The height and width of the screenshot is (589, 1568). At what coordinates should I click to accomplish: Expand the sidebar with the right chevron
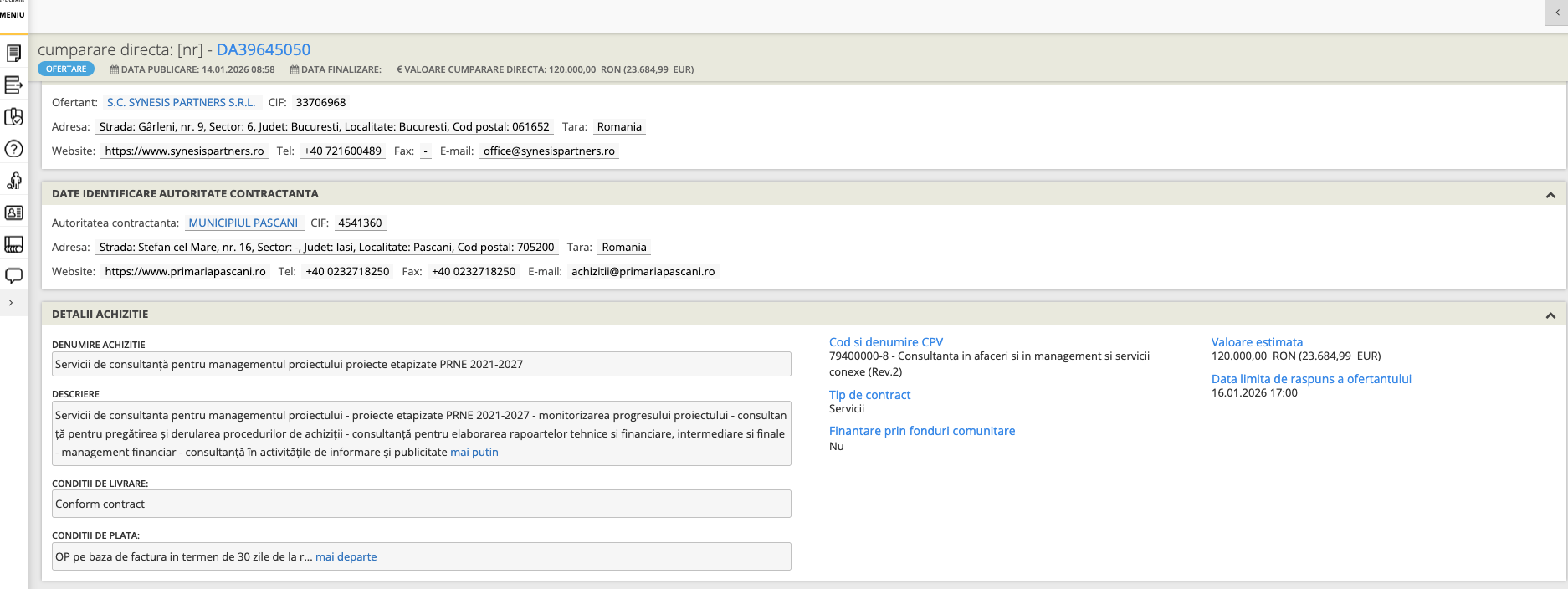pos(11,303)
